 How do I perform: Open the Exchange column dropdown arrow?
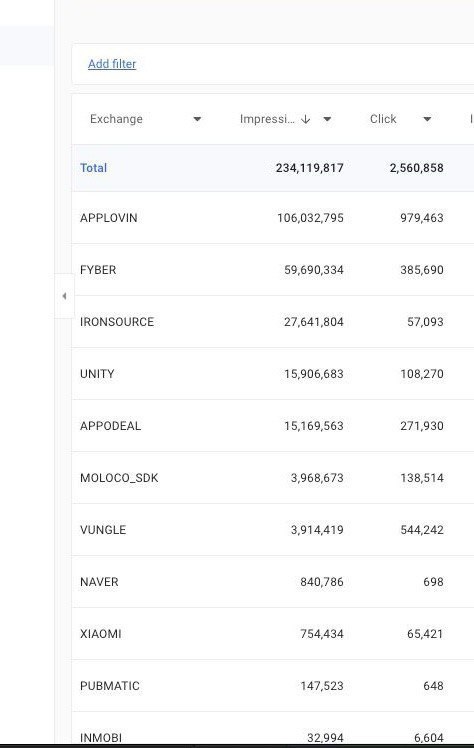(197, 119)
